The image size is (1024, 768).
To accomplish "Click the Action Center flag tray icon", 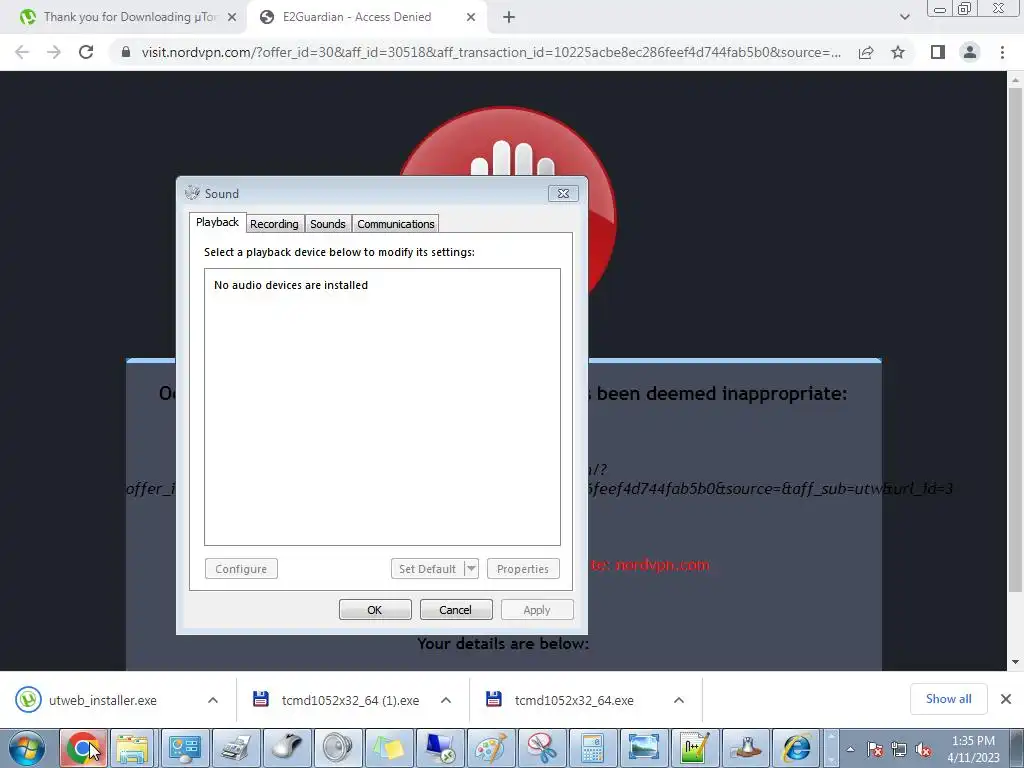I will tap(876, 750).
